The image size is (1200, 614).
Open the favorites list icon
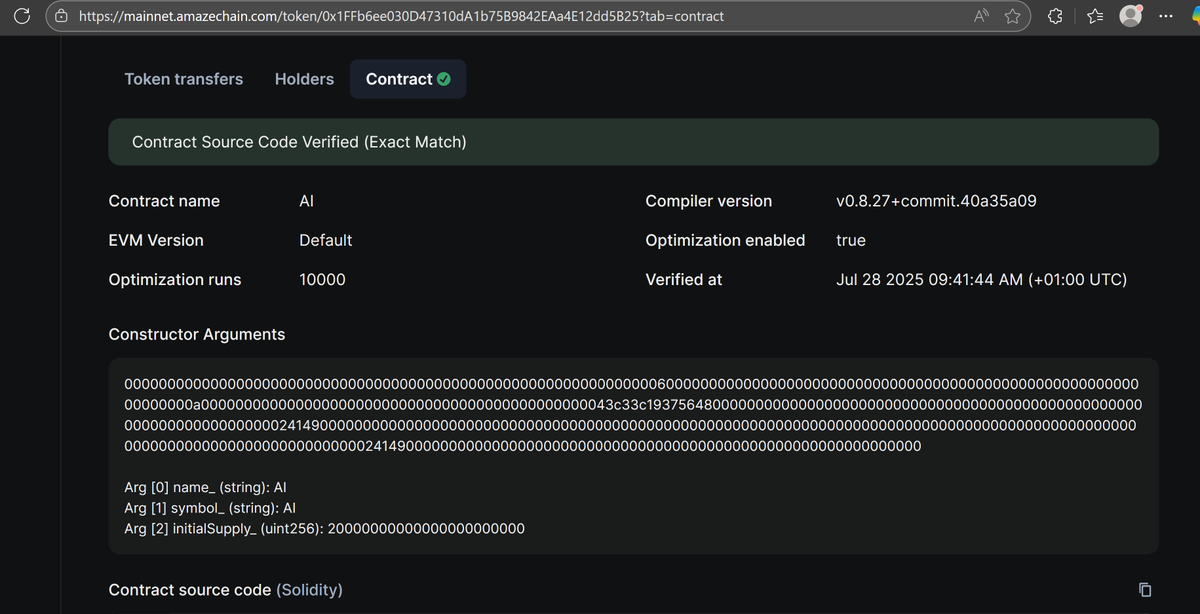click(1093, 16)
